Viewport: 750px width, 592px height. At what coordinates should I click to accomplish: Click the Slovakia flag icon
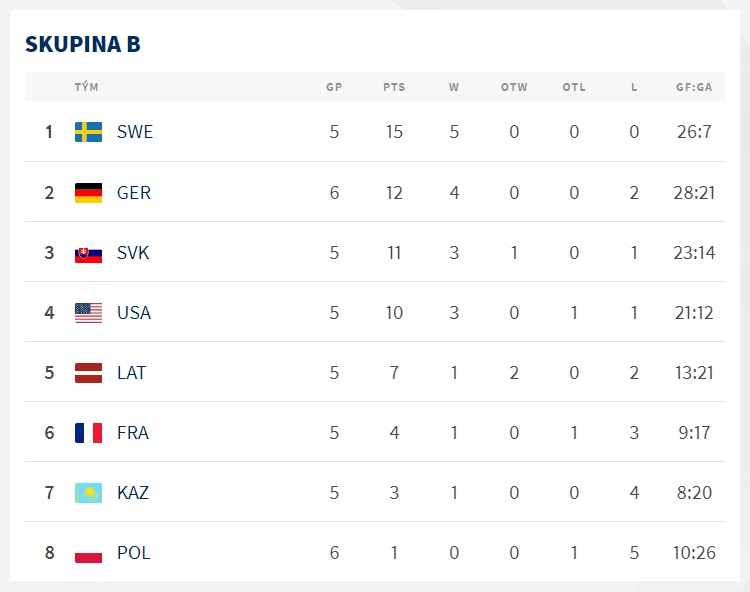pyautogui.click(x=88, y=254)
